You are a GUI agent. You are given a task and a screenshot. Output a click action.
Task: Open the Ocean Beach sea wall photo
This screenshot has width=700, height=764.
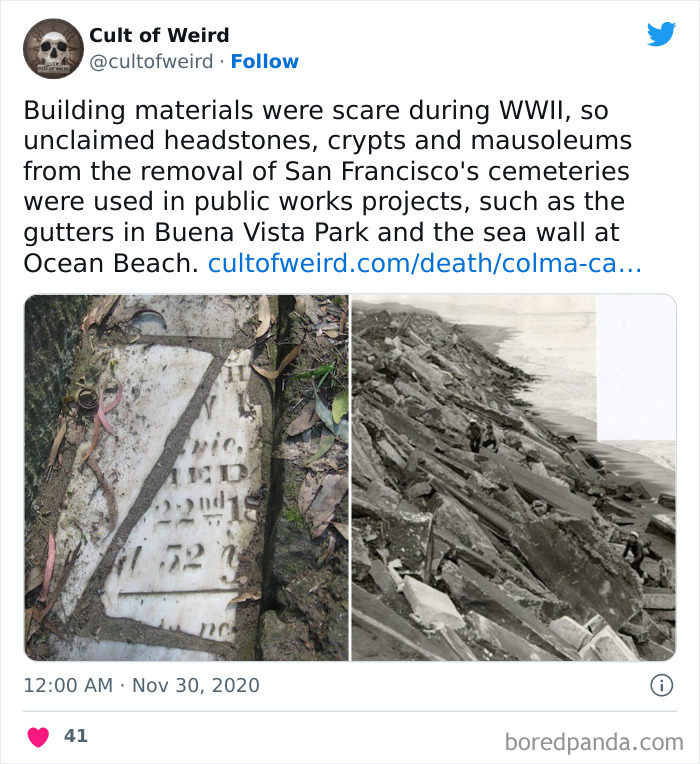pyautogui.click(x=514, y=478)
